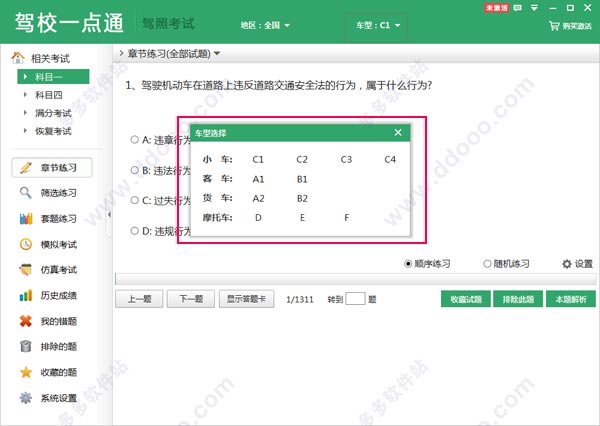Select answer option D 违规行为
Viewport: 600px width, 426px height.
(x=134, y=231)
